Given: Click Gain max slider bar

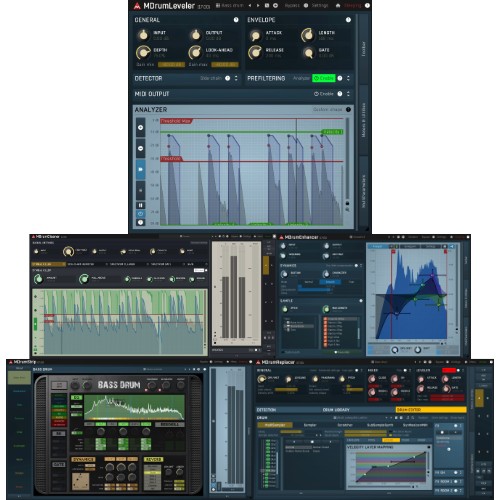Looking at the screenshot, I should [x=225, y=65].
